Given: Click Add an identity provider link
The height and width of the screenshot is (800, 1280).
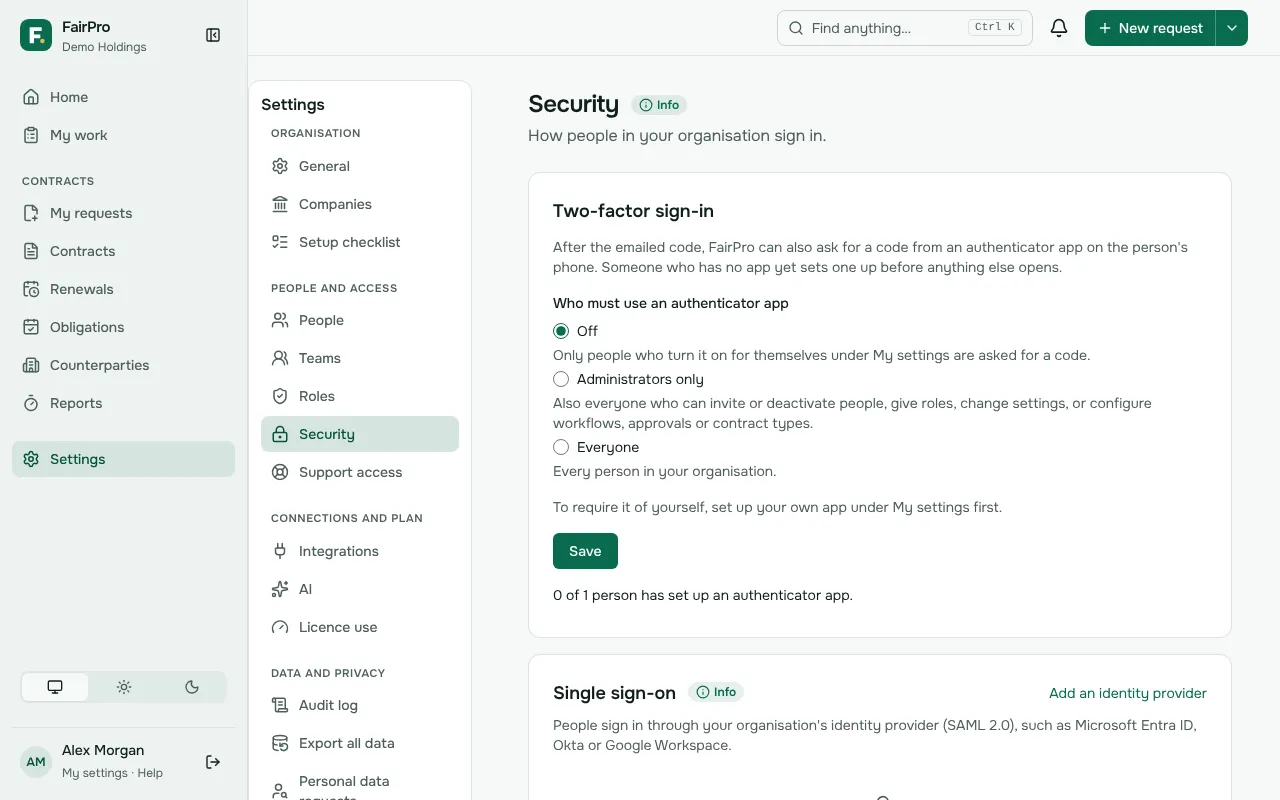Looking at the screenshot, I should (1127, 693).
